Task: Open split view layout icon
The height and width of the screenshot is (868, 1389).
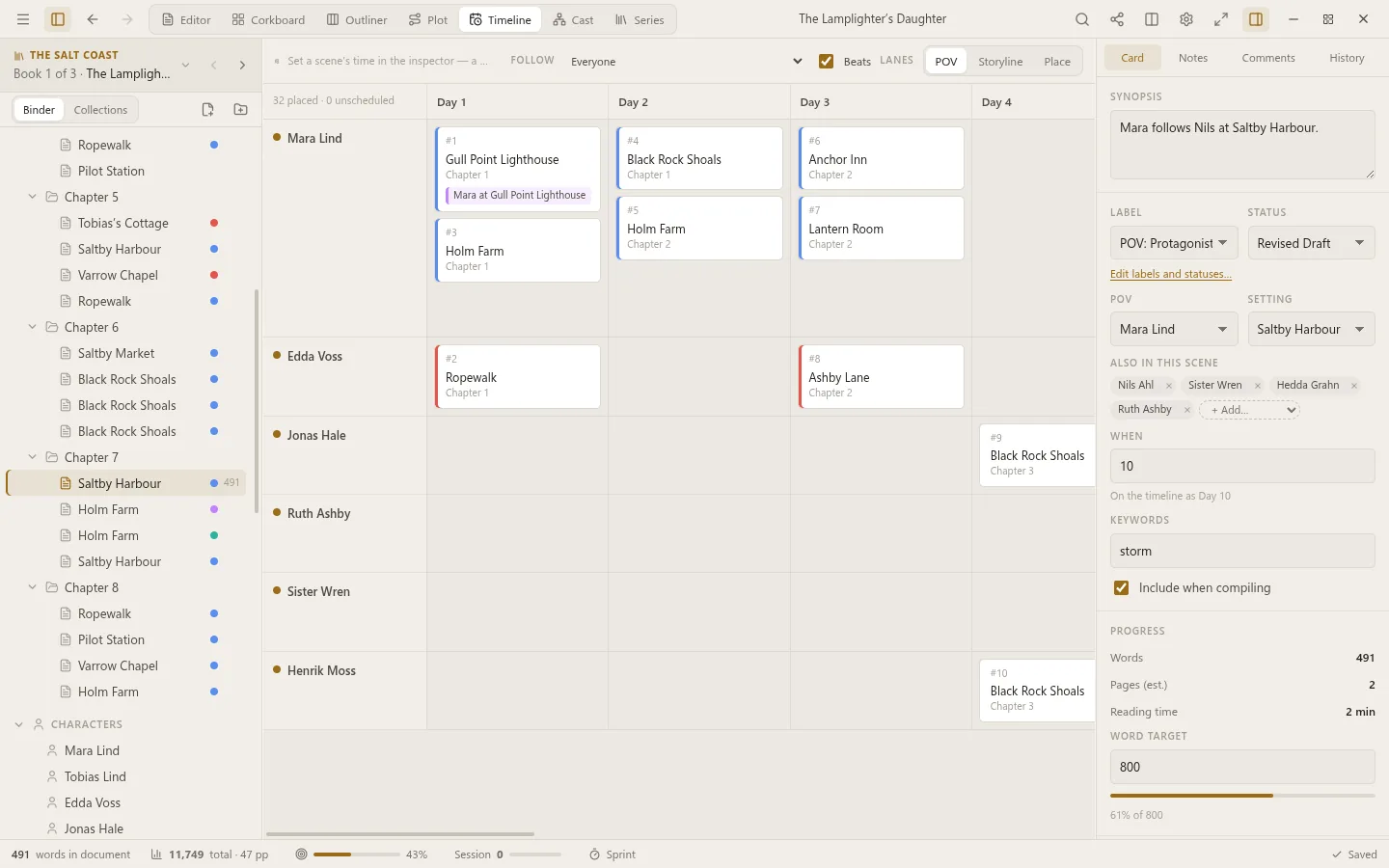Action: (x=1152, y=19)
